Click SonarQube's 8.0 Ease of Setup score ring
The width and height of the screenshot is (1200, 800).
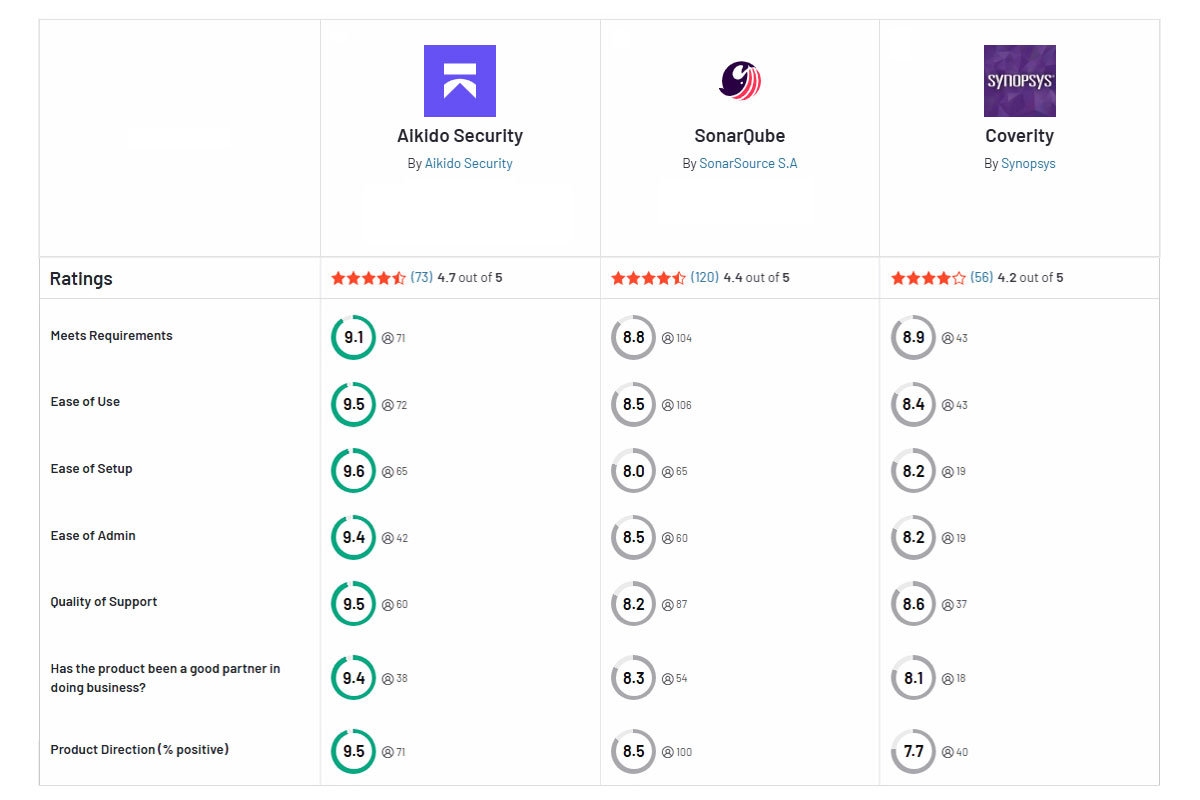[634, 471]
